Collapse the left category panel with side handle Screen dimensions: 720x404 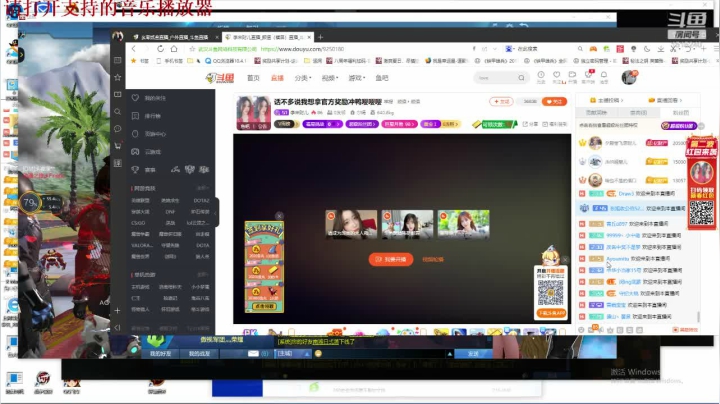coord(216,212)
